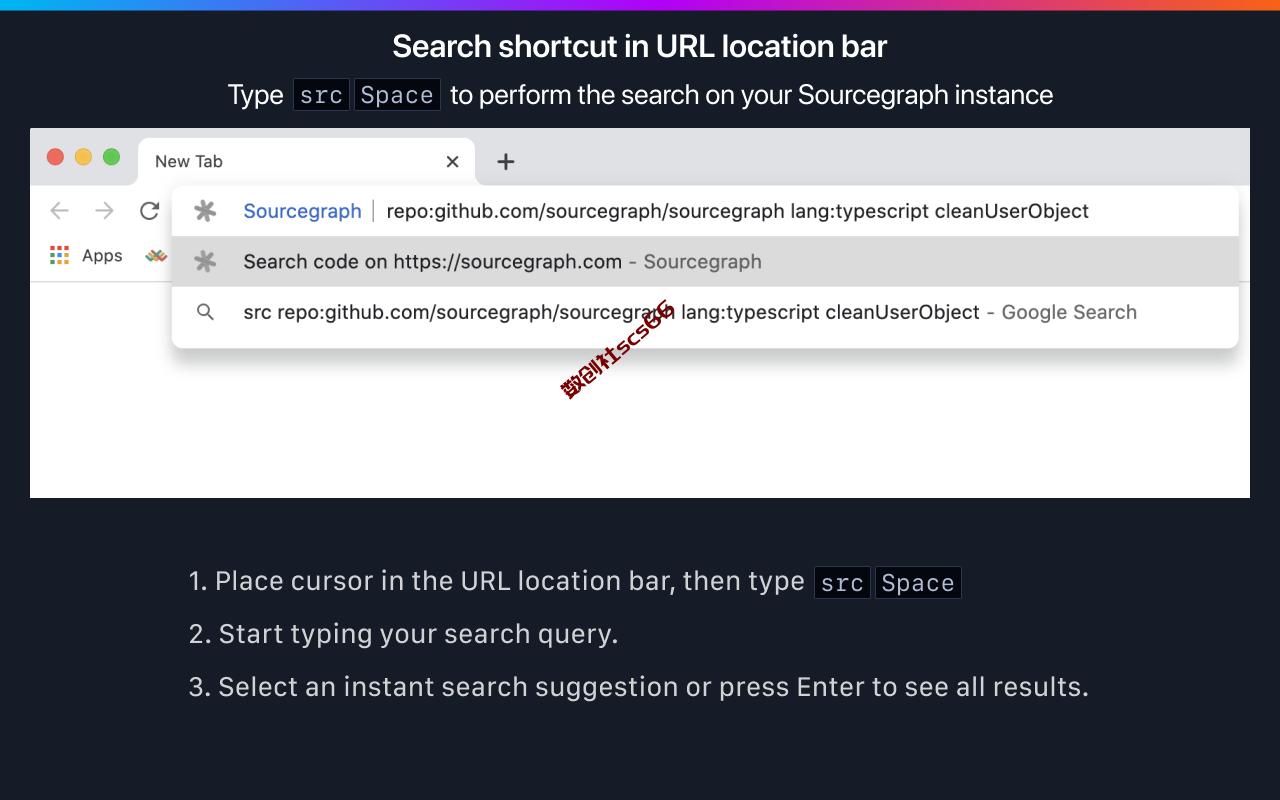Click the asterisk icon on the Search code suggestion
1280x800 pixels.
205,262
